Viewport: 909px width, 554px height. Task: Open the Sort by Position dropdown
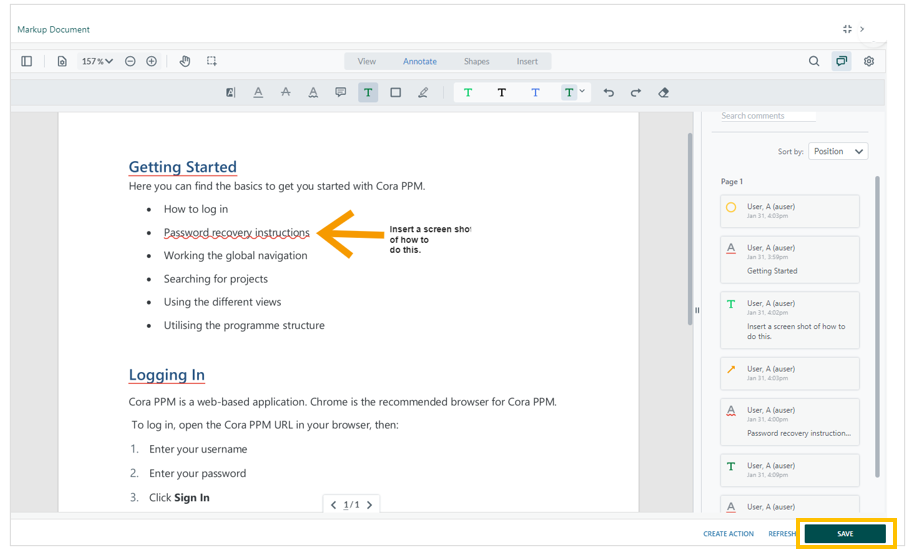pyautogui.click(x=838, y=151)
